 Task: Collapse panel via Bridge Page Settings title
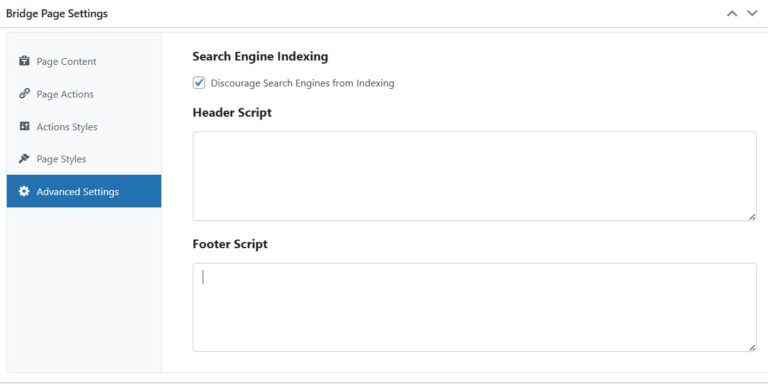(57, 14)
